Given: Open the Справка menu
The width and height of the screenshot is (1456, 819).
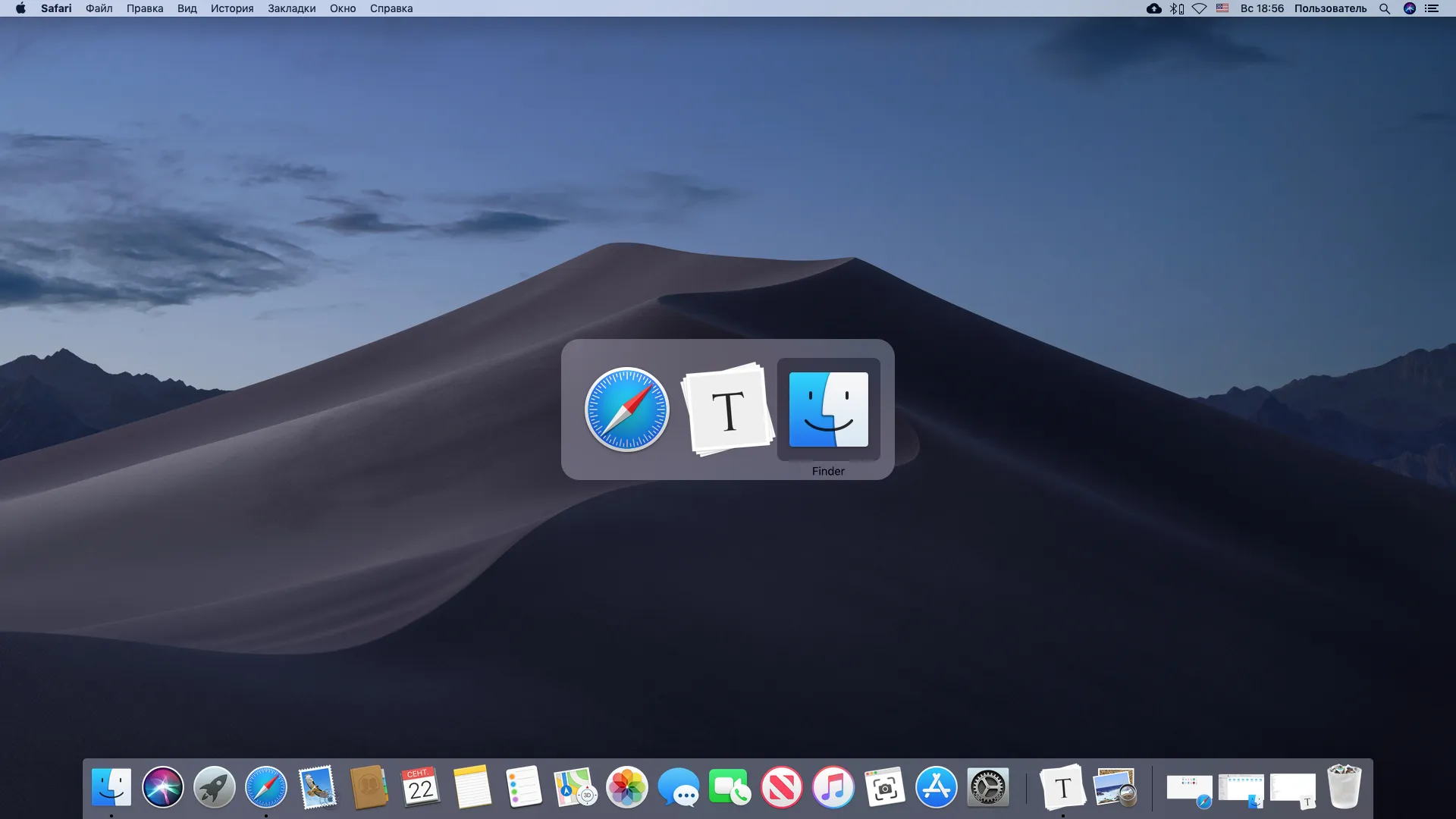Looking at the screenshot, I should [391, 8].
